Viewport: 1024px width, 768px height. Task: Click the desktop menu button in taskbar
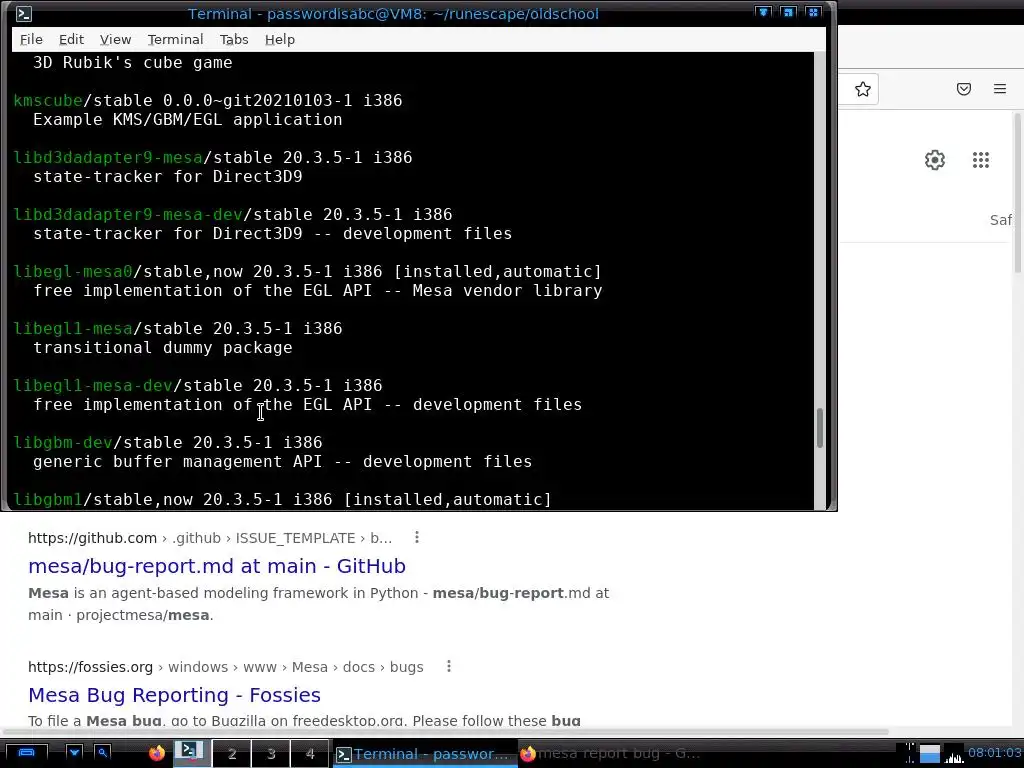point(26,753)
